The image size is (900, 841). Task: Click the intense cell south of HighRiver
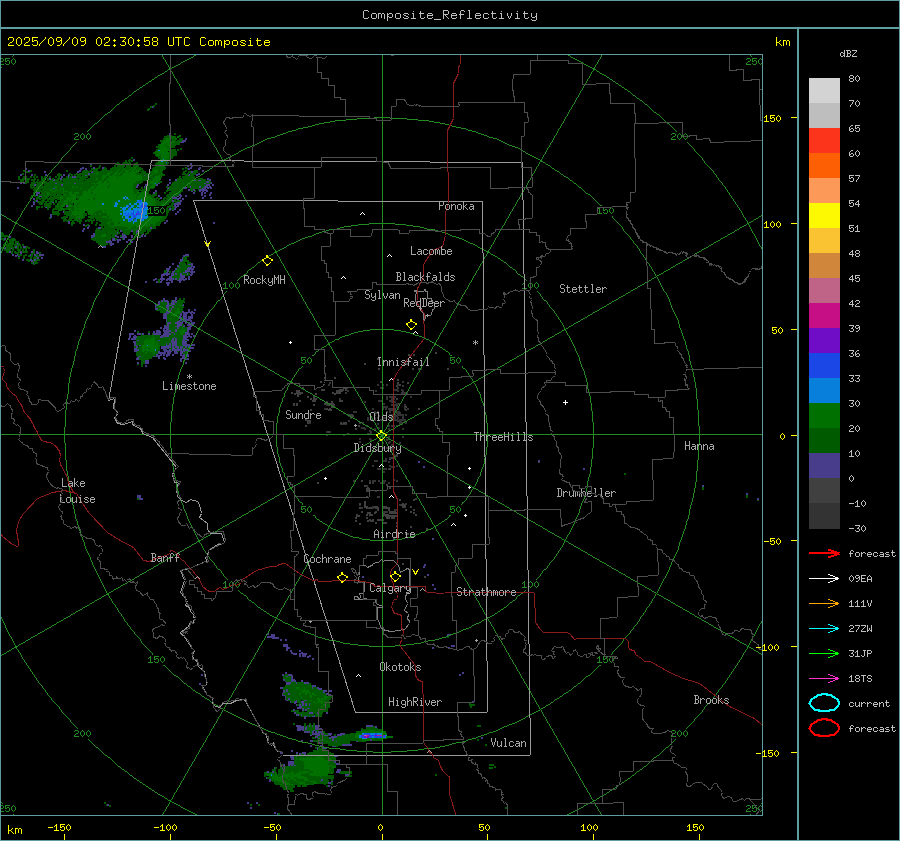click(372, 735)
